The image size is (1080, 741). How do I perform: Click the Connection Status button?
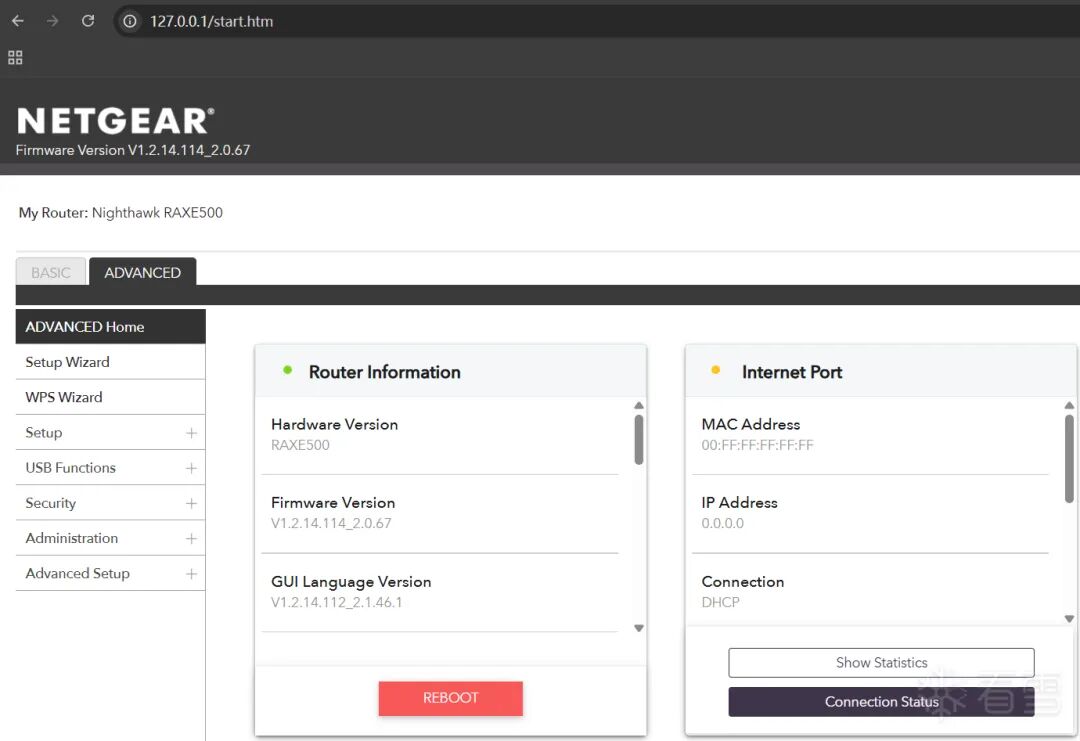[881, 702]
